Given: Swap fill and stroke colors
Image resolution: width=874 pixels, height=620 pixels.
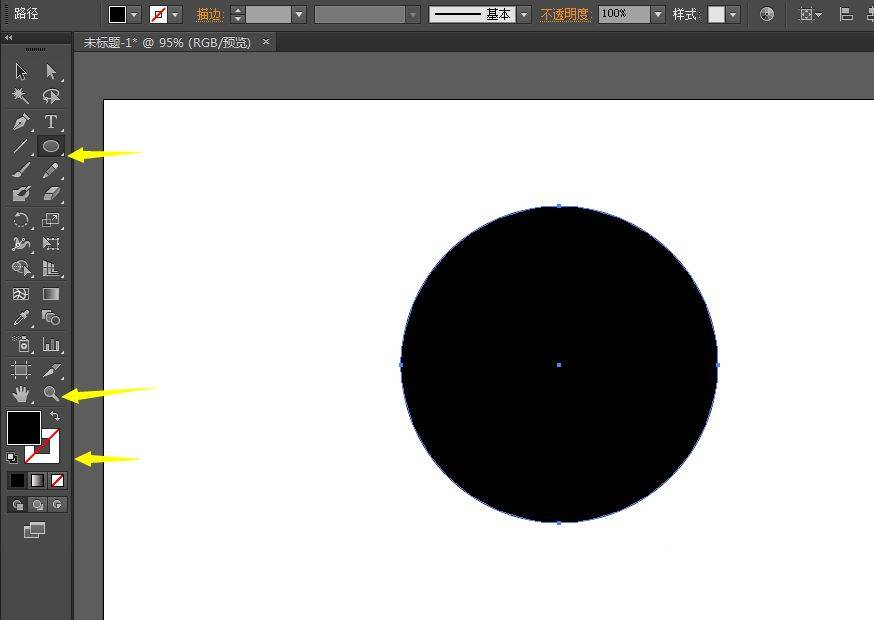Looking at the screenshot, I should pos(55,416).
